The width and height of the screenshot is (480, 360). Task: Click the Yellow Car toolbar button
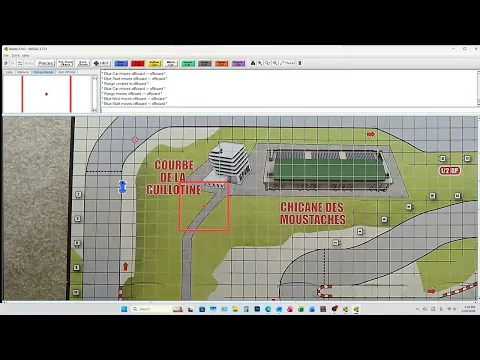[154, 63]
